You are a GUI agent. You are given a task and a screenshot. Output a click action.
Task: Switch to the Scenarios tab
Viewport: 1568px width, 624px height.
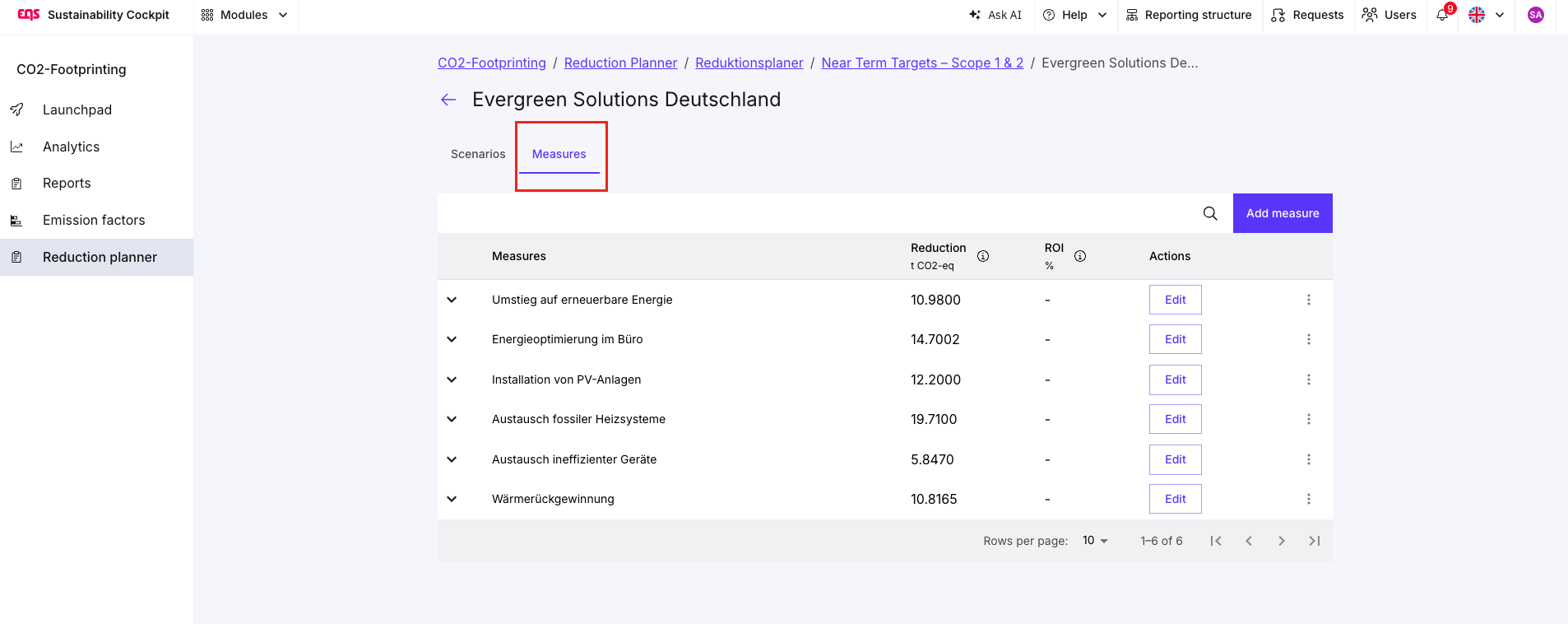coord(478,154)
